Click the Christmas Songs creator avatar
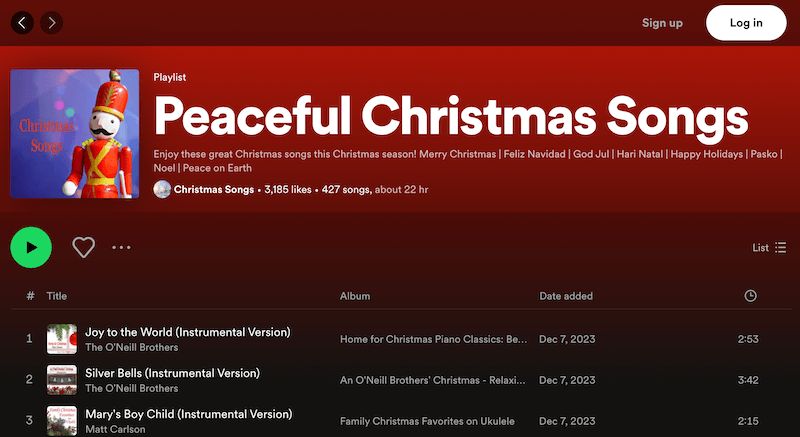Image resolution: width=800 pixels, height=437 pixels. 162,189
